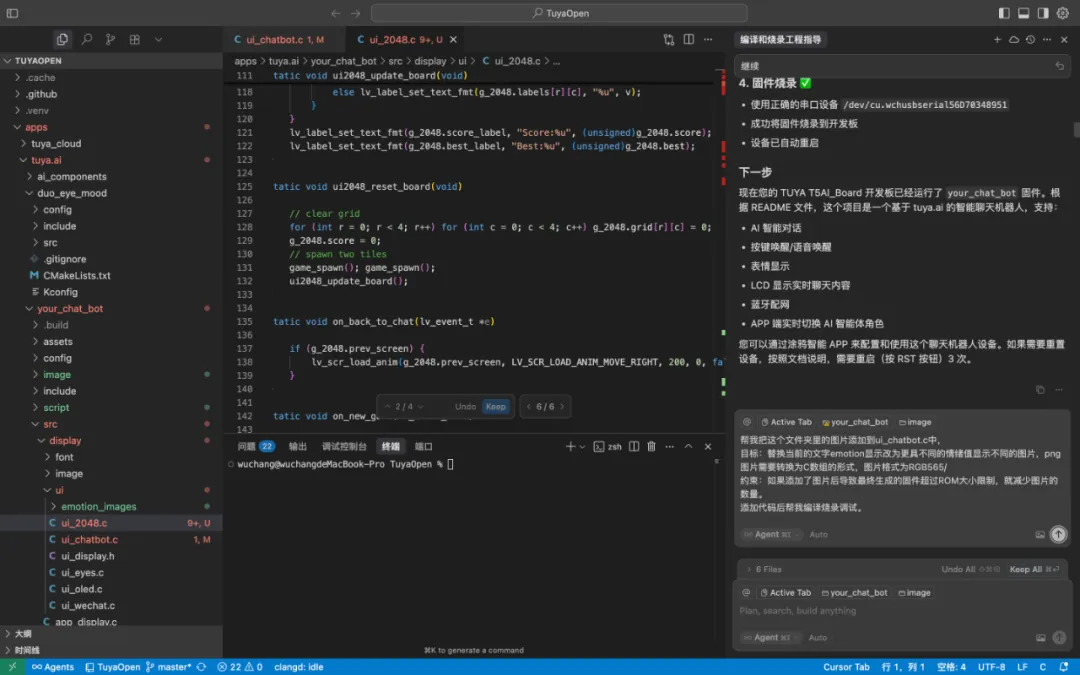Open Cursor settings gear icon
1080x675 pixels.
tap(1063, 13)
